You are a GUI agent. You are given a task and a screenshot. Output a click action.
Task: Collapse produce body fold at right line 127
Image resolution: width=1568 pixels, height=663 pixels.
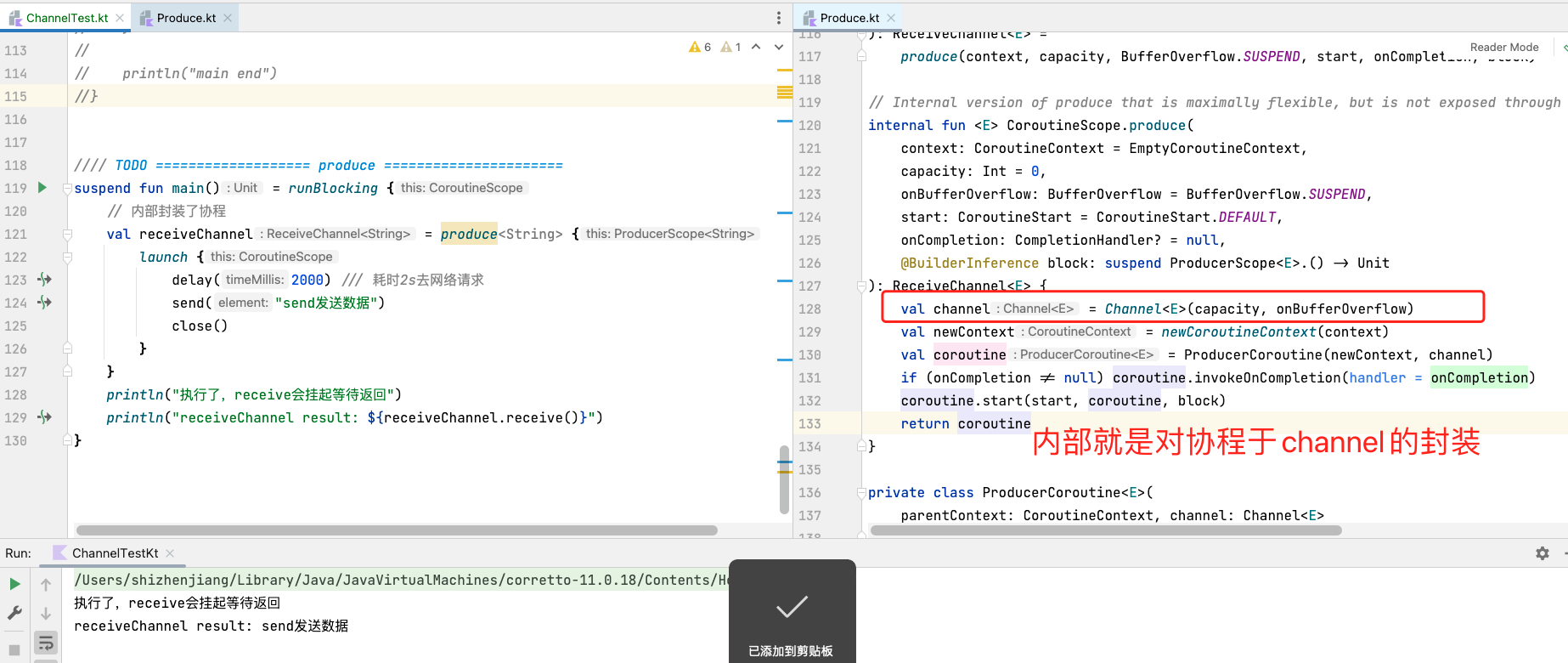pyautogui.click(x=861, y=286)
